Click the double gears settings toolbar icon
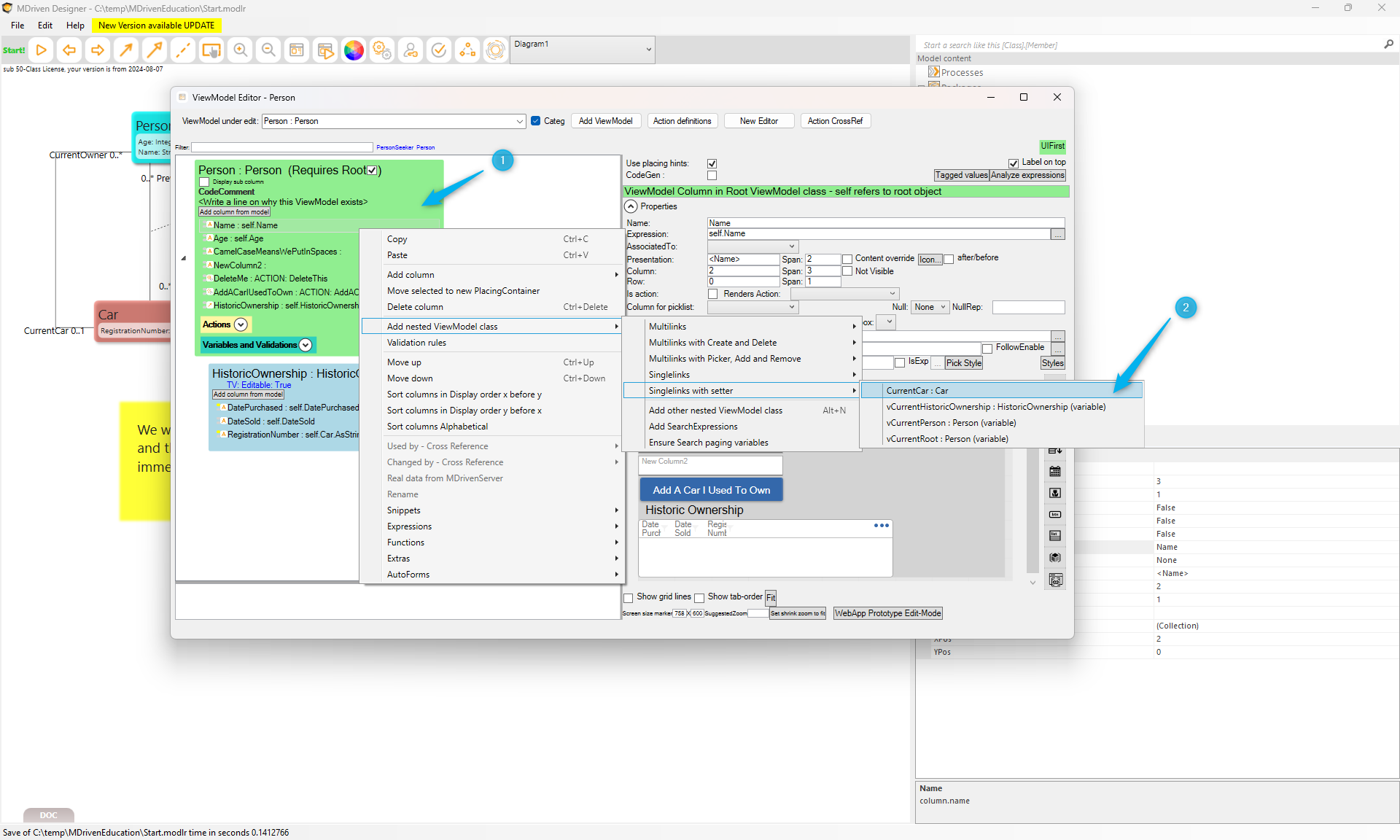Screen dimensions: 1400x840 pos(382,50)
